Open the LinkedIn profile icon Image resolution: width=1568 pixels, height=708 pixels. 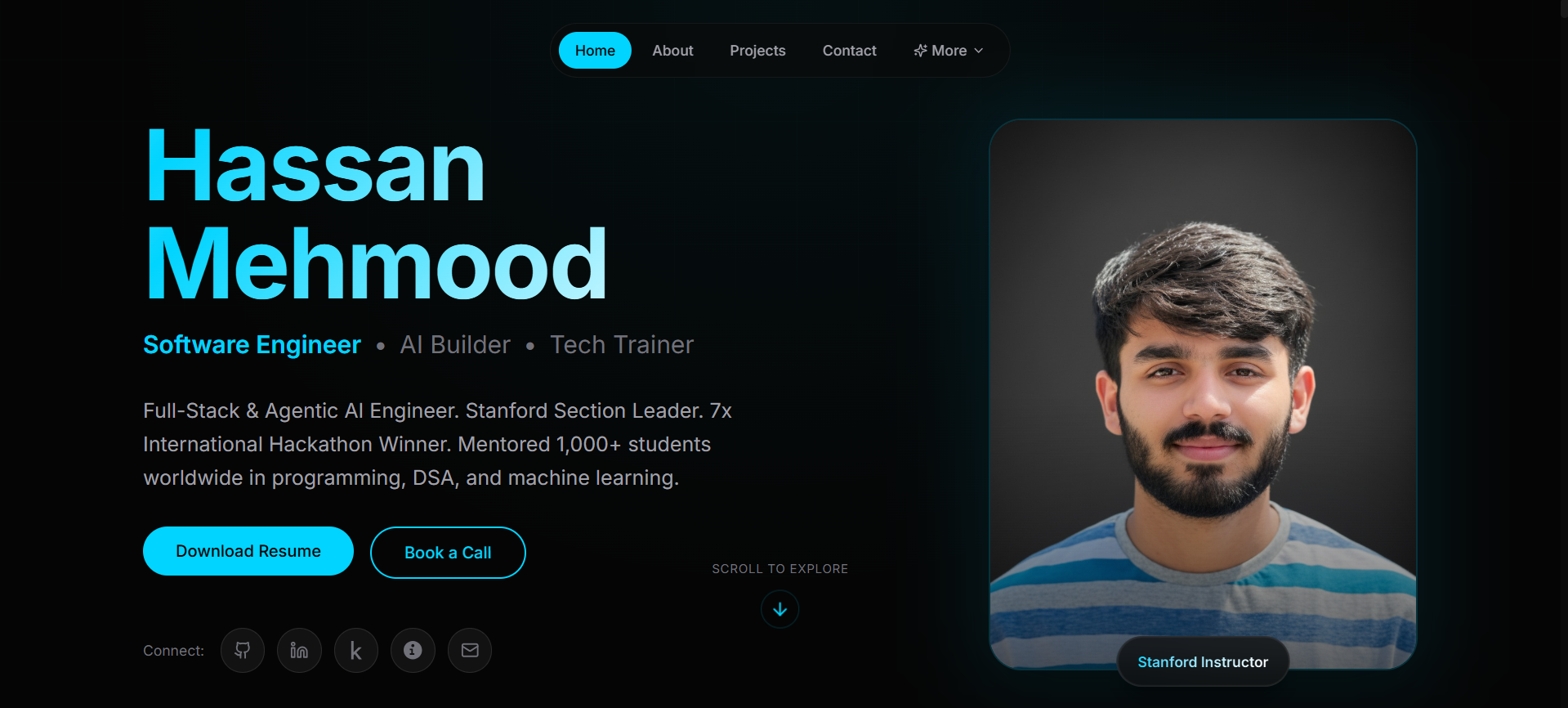pos(299,651)
